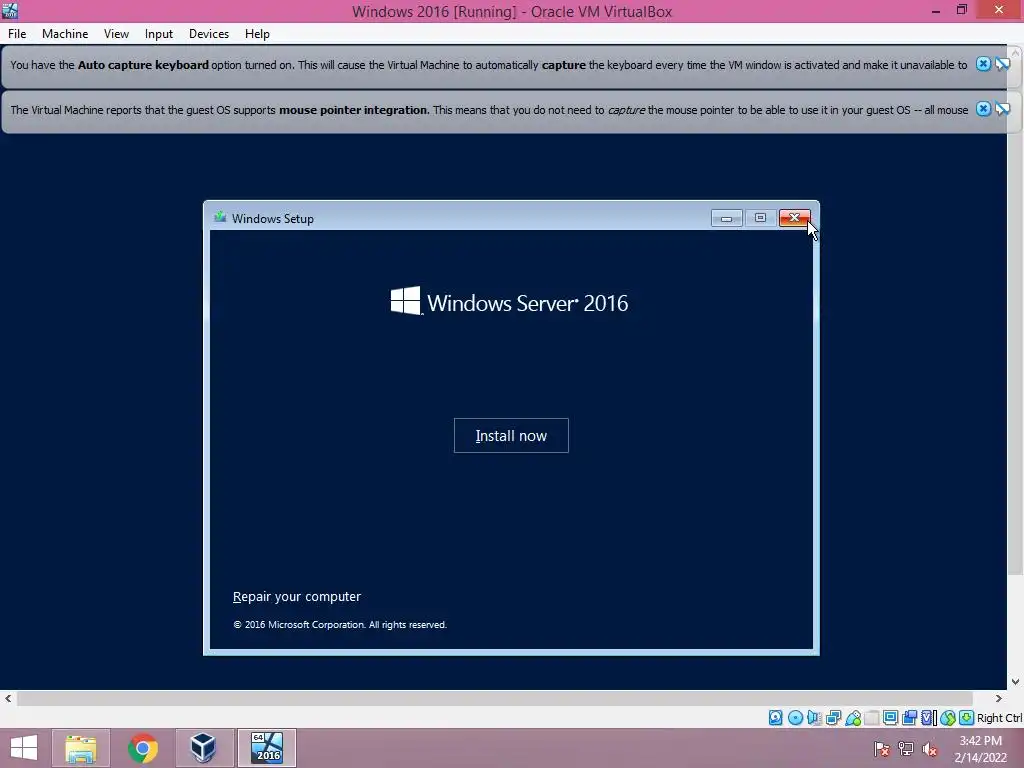This screenshot has height=768, width=1024.
Task: Suppress future mouse pointer integration messages
Action: (x=1002, y=109)
